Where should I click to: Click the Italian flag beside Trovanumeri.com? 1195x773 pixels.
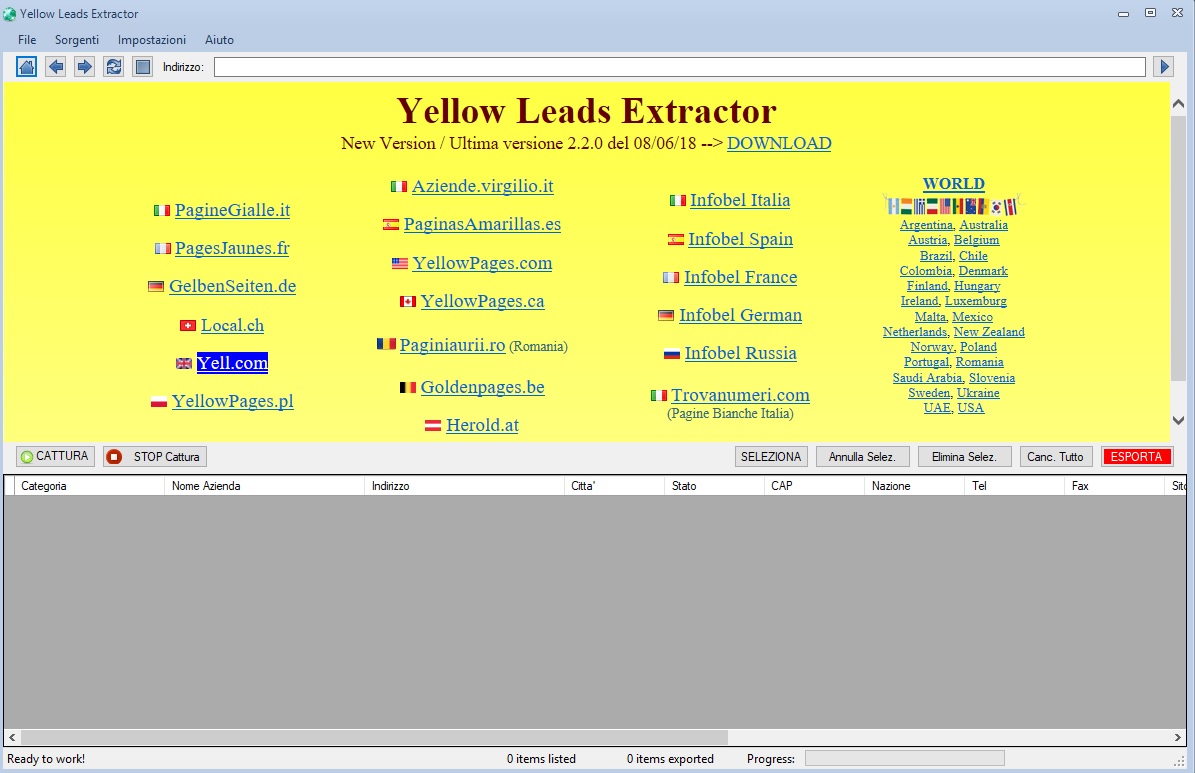click(659, 396)
